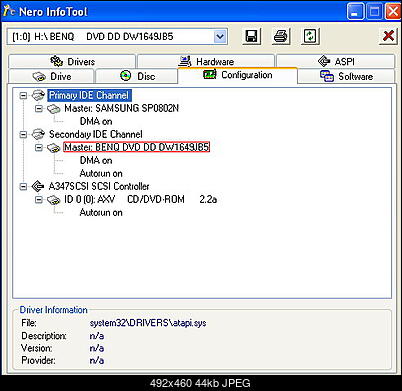
Task: Click the SAMSUNG SP0802N drive icon
Action: tap(54, 109)
